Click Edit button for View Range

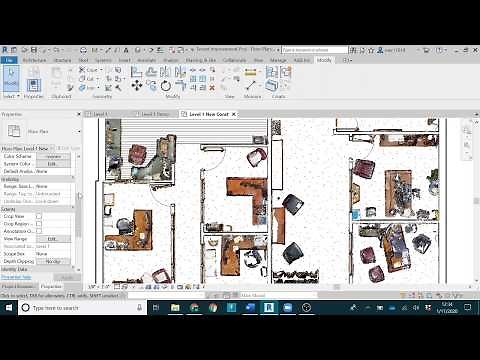click(x=53, y=239)
